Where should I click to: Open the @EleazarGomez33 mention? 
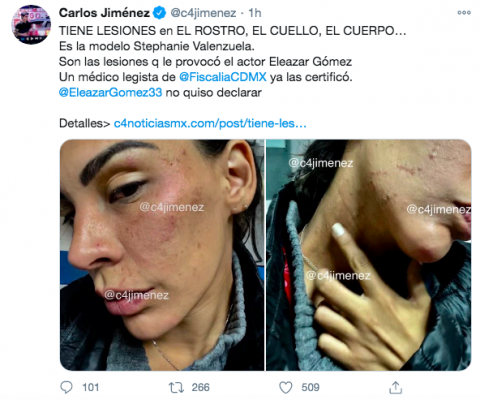(x=111, y=92)
